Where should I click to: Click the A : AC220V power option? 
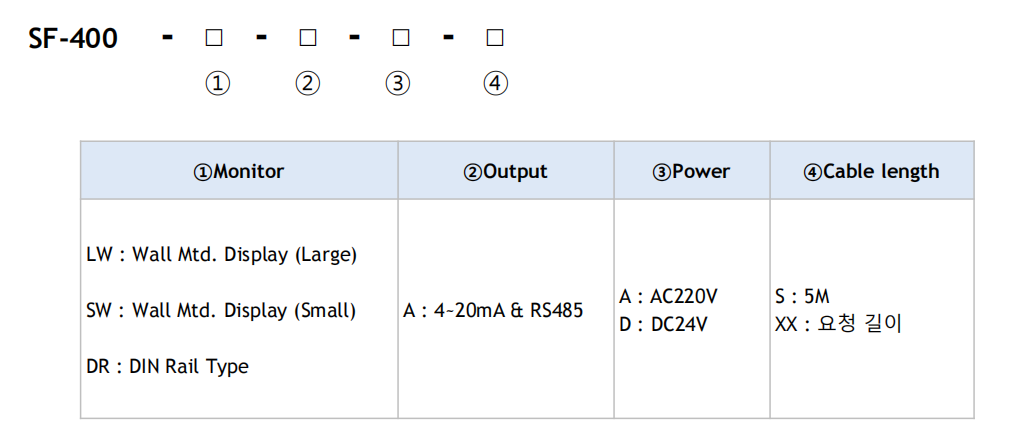(x=668, y=297)
